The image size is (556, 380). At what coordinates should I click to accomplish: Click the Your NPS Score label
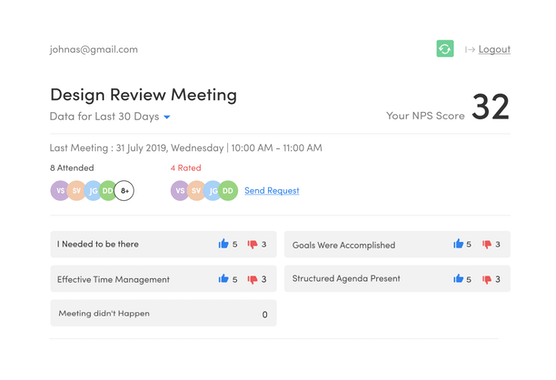pos(425,116)
